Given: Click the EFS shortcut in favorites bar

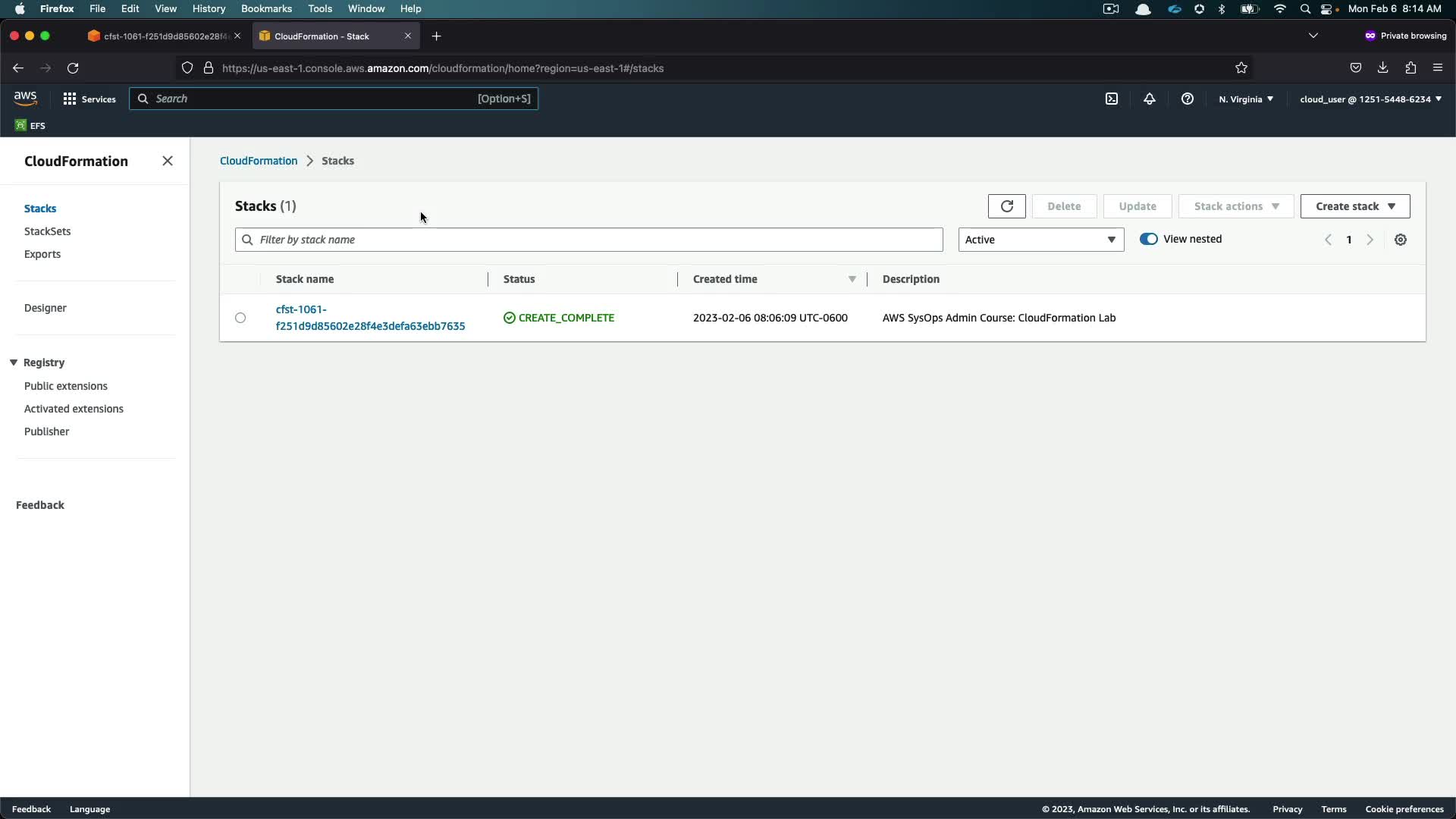Looking at the screenshot, I should click(x=30, y=125).
